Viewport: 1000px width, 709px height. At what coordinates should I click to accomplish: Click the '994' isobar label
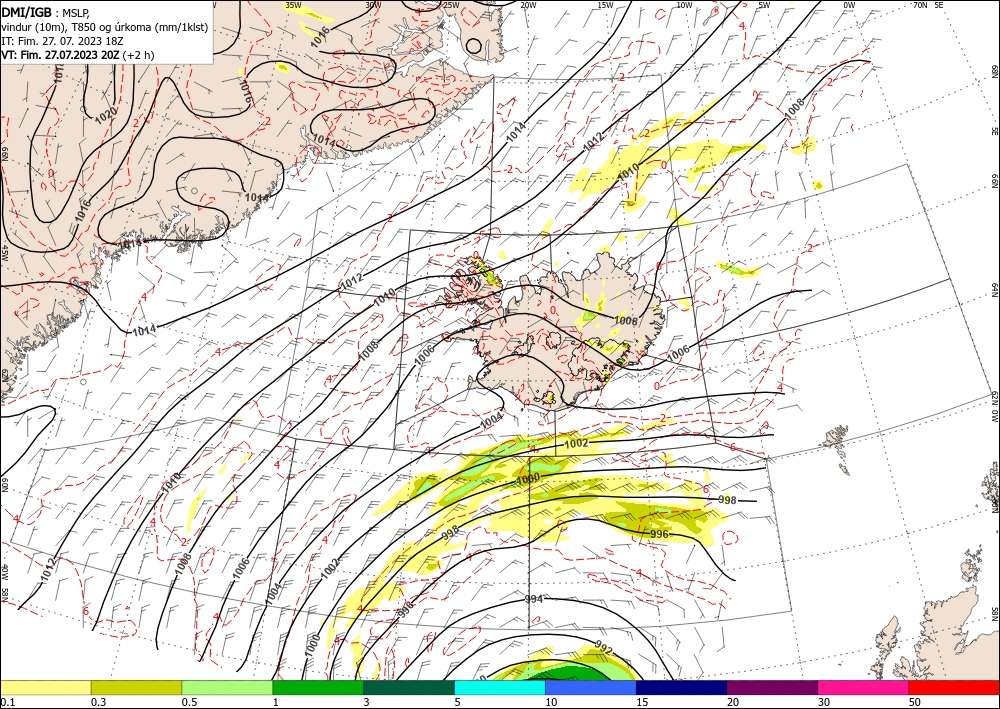534,599
